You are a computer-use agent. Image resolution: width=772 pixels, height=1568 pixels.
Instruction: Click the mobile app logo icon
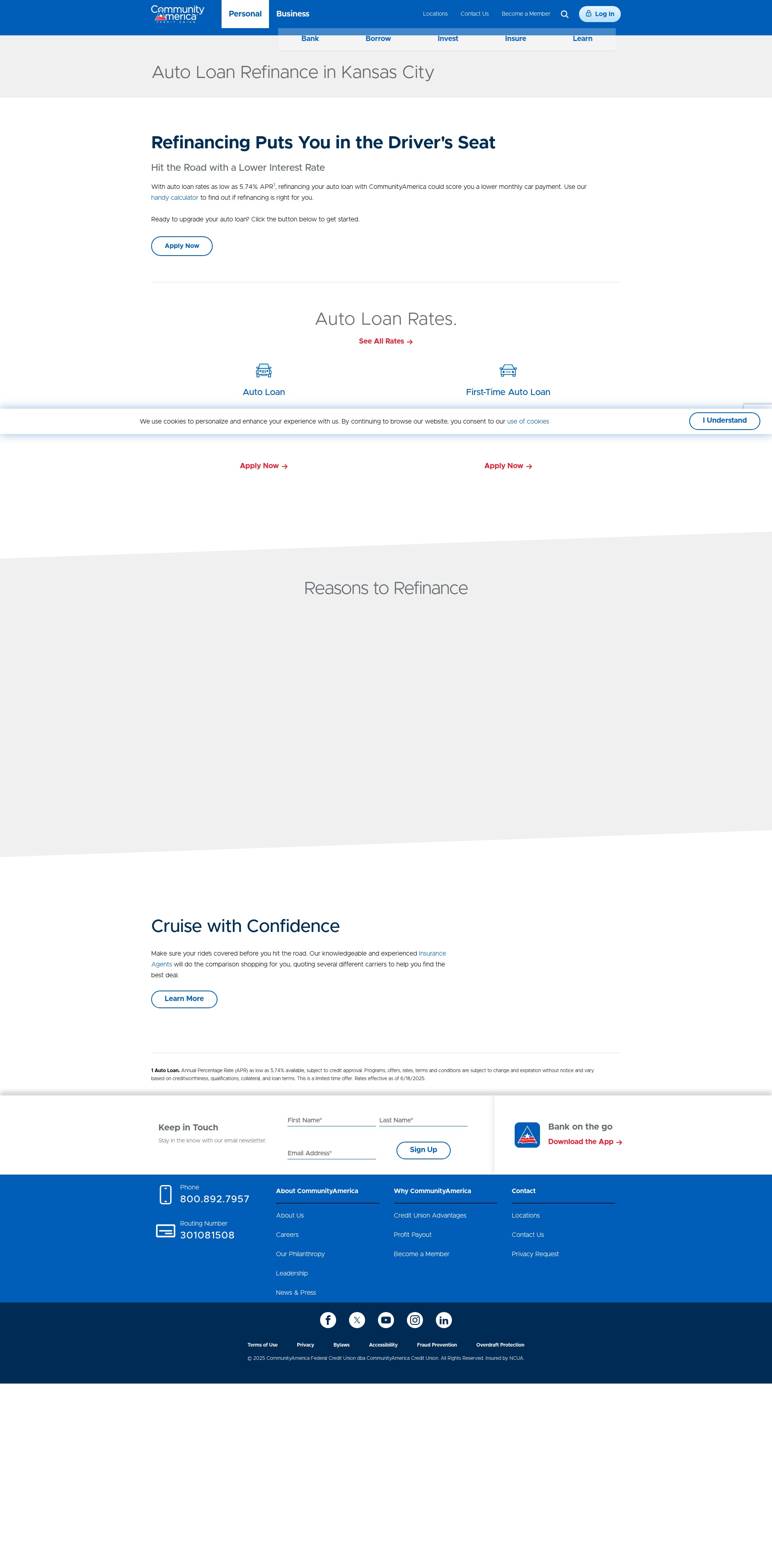tap(527, 1134)
